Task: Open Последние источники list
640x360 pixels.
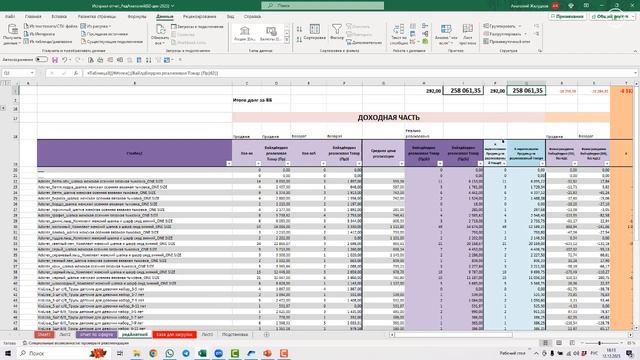Action: pyautogui.click(x=104, y=34)
